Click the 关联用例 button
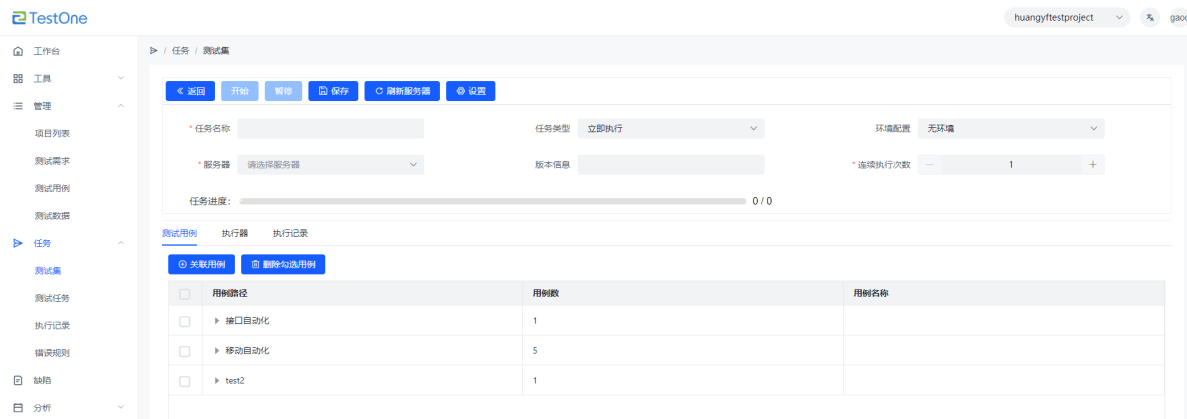The image size is (1187, 419). (201, 265)
